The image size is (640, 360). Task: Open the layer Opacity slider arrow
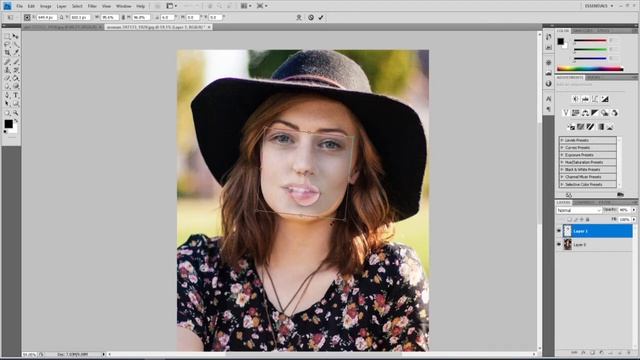click(634, 210)
